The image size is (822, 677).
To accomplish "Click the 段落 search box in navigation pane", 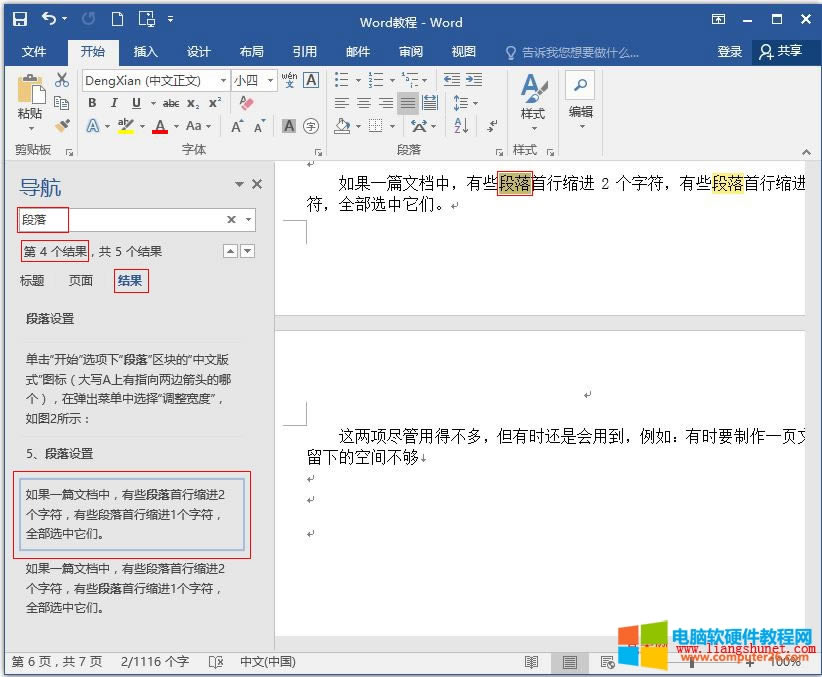I will (x=130, y=219).
